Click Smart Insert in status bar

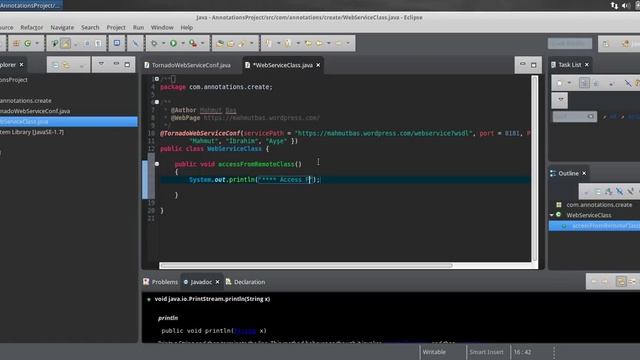[x=487, y=352]
